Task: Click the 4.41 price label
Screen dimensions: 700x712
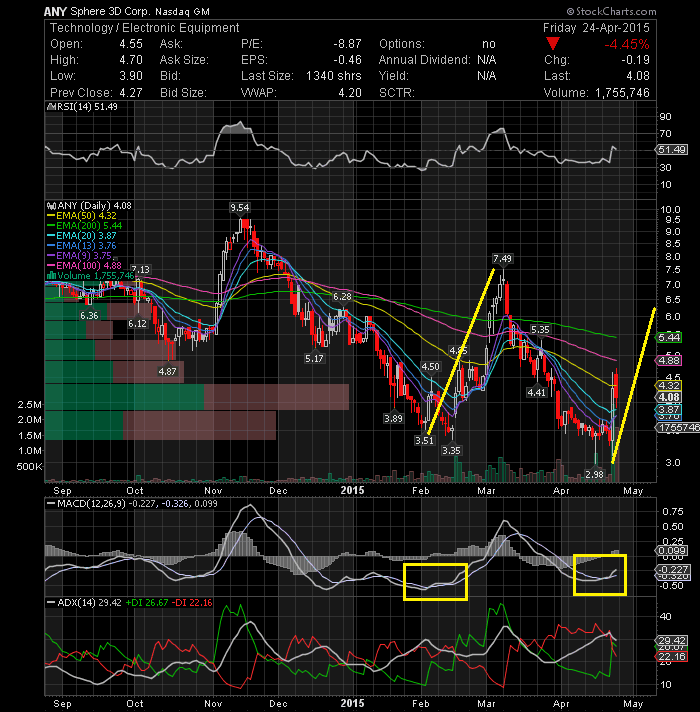Action: 536,392
